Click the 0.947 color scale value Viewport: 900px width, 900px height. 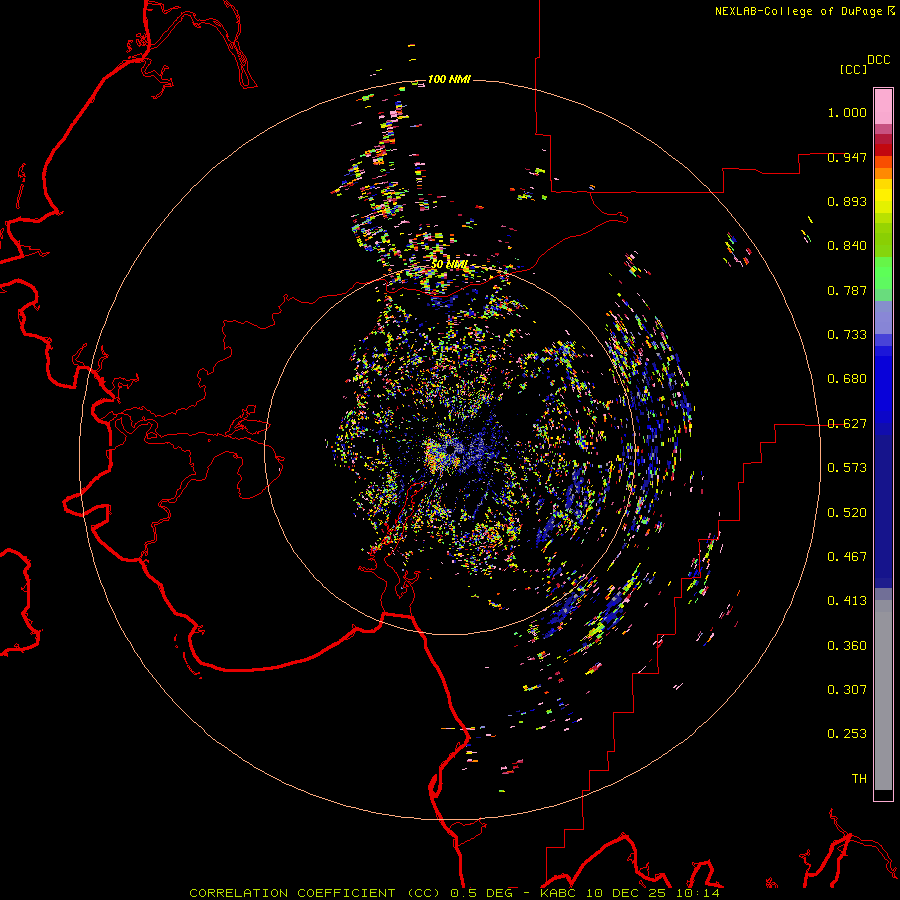(847, 157)
